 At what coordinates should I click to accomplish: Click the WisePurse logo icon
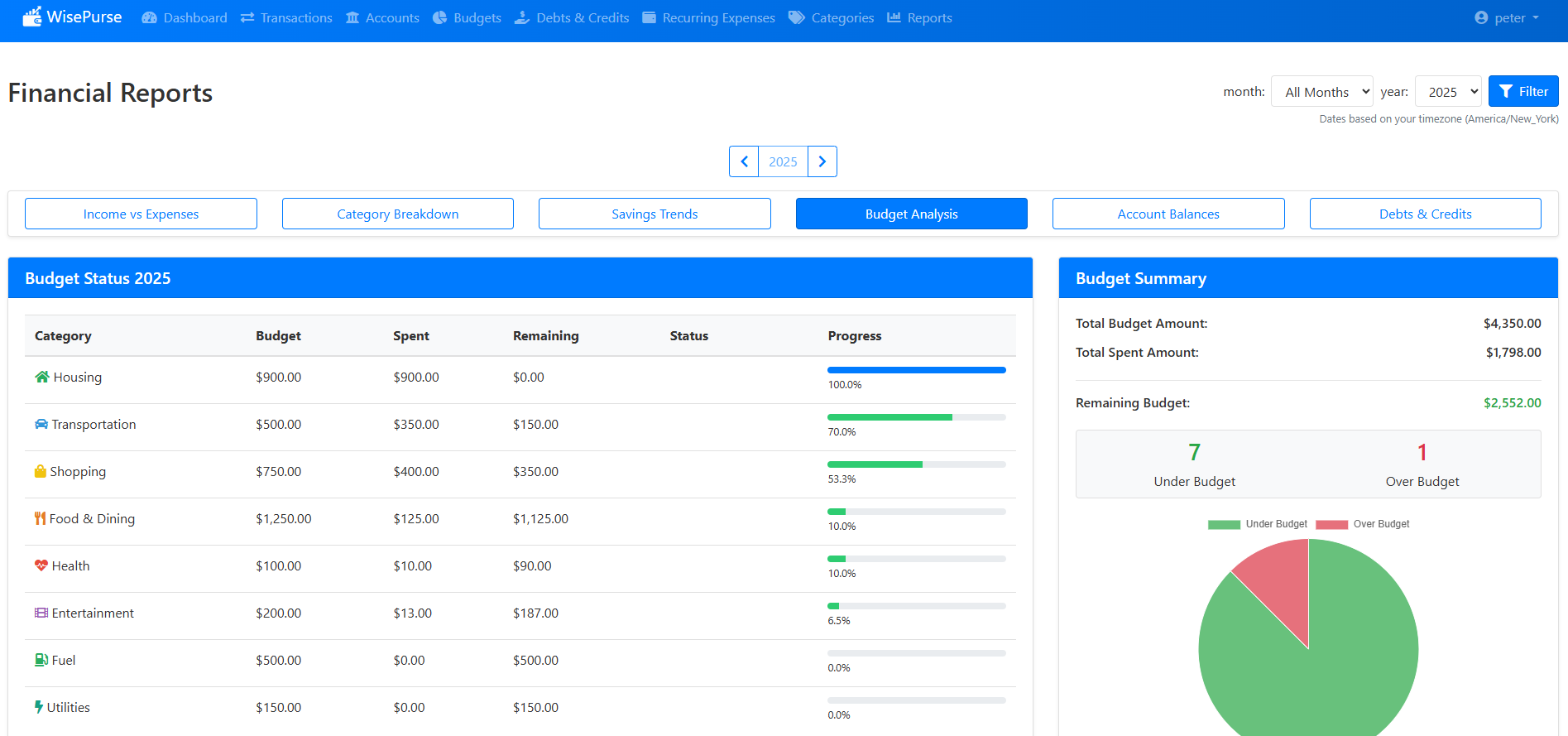[x=31, y=17]
